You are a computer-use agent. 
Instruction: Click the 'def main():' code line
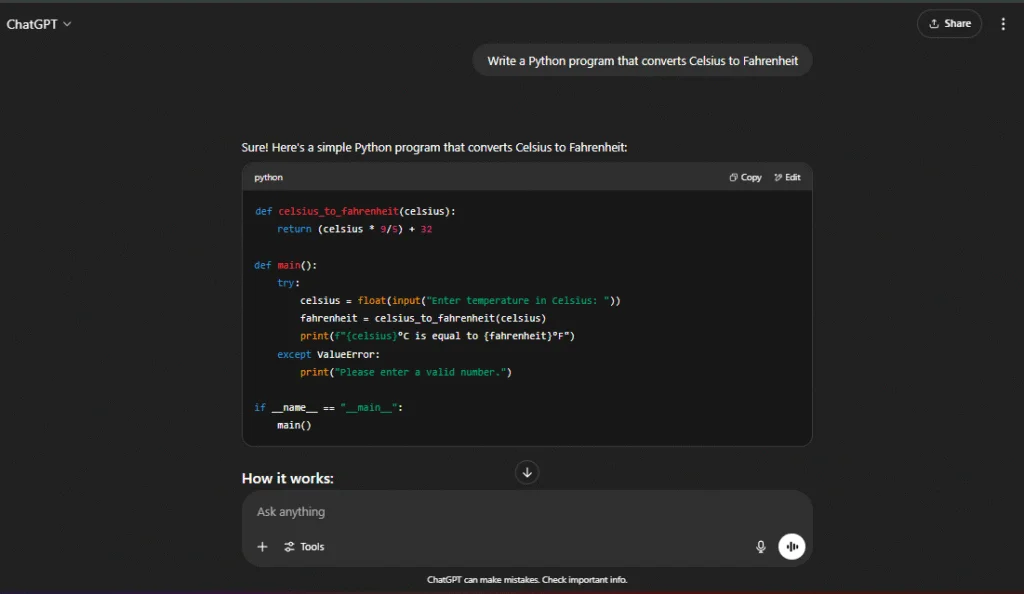click(285, 265)
